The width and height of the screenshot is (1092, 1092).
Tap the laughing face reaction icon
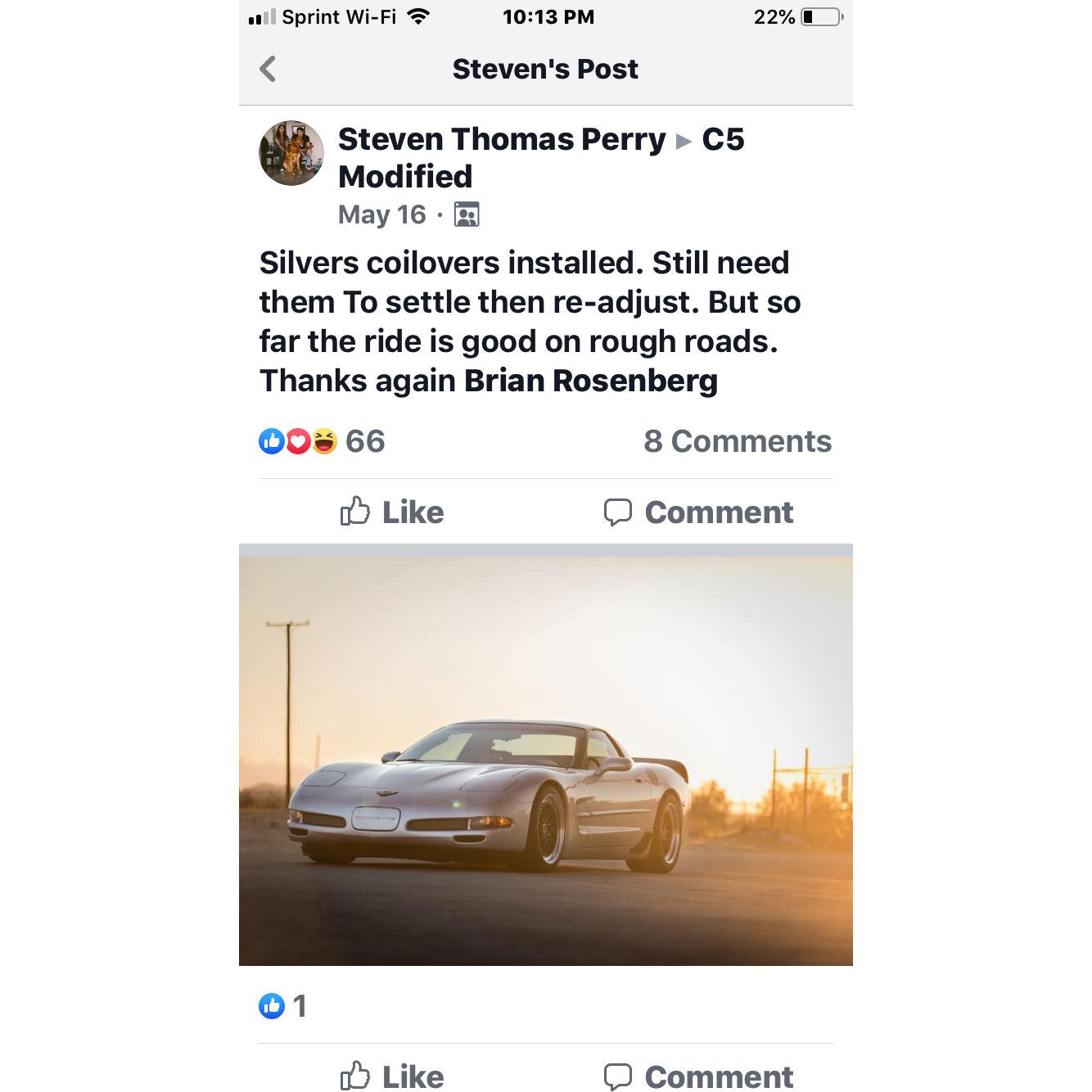pos(324,441)
